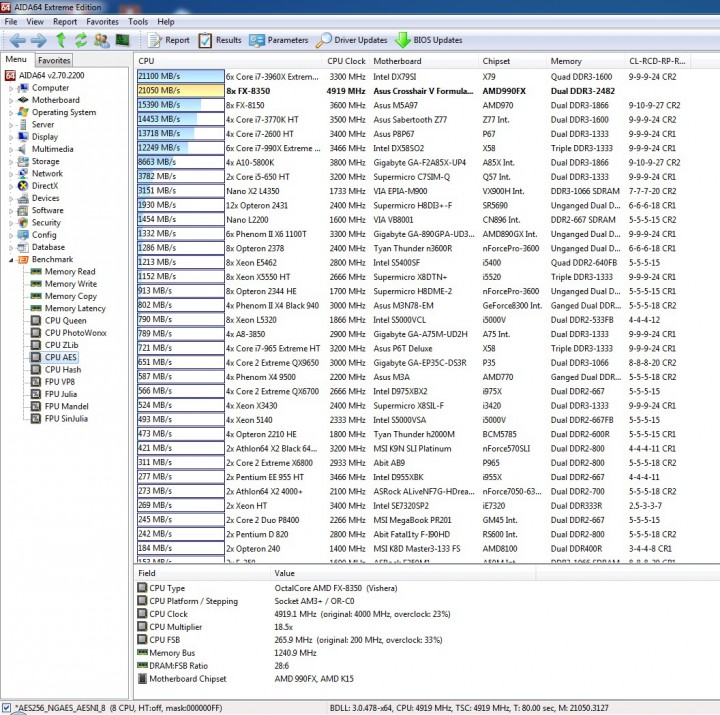Open the File menu
The image size is (720, 715).
click(11, 22)
